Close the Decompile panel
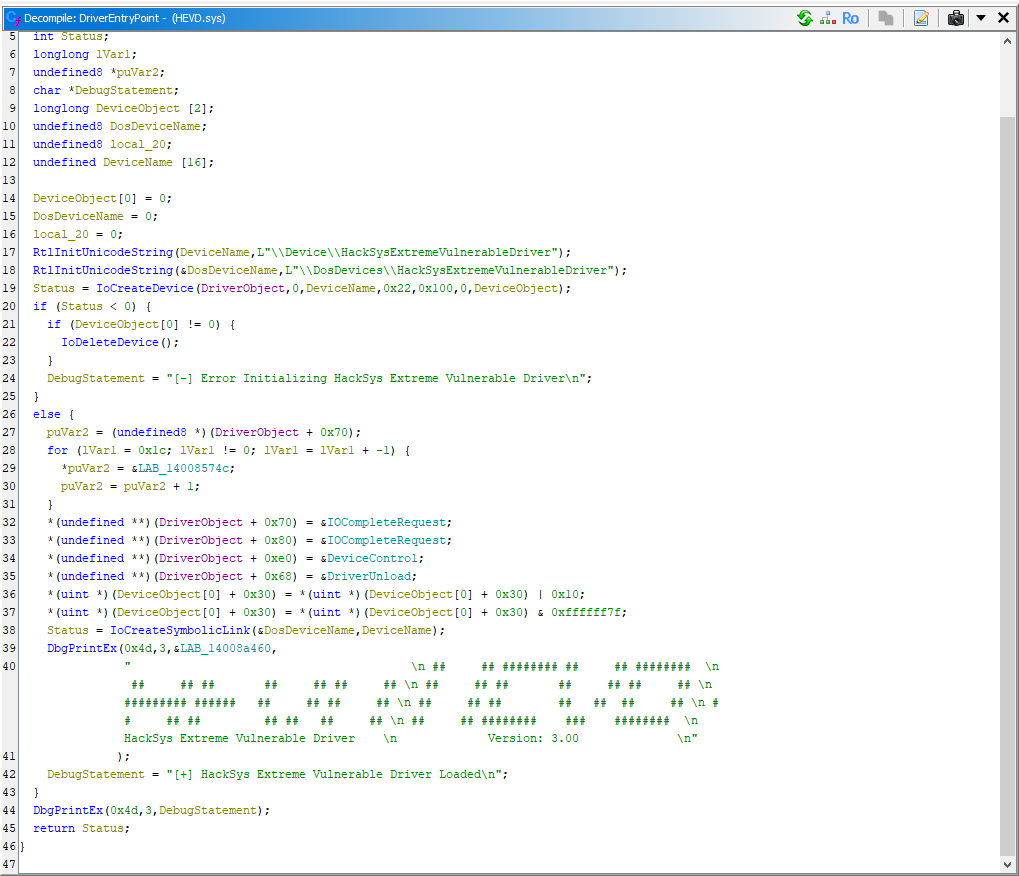 tap(1003, 18)
